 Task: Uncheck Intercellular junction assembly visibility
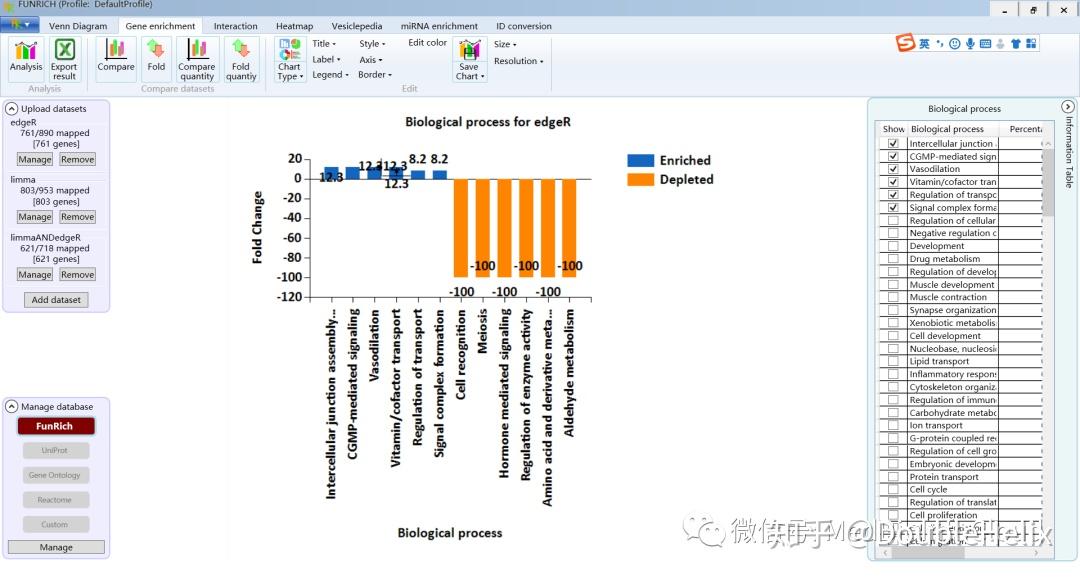892,143
